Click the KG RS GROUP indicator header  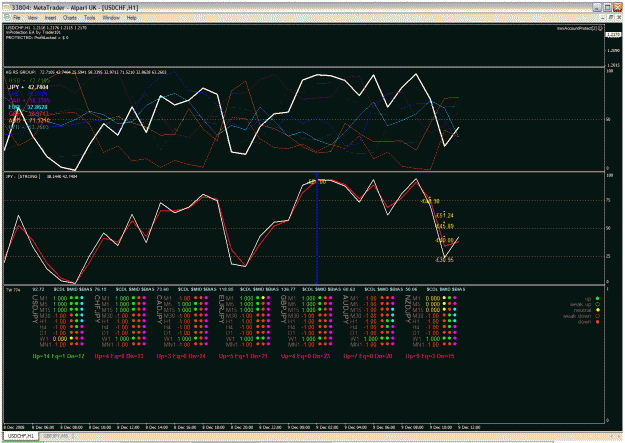[x=86, y=73]
